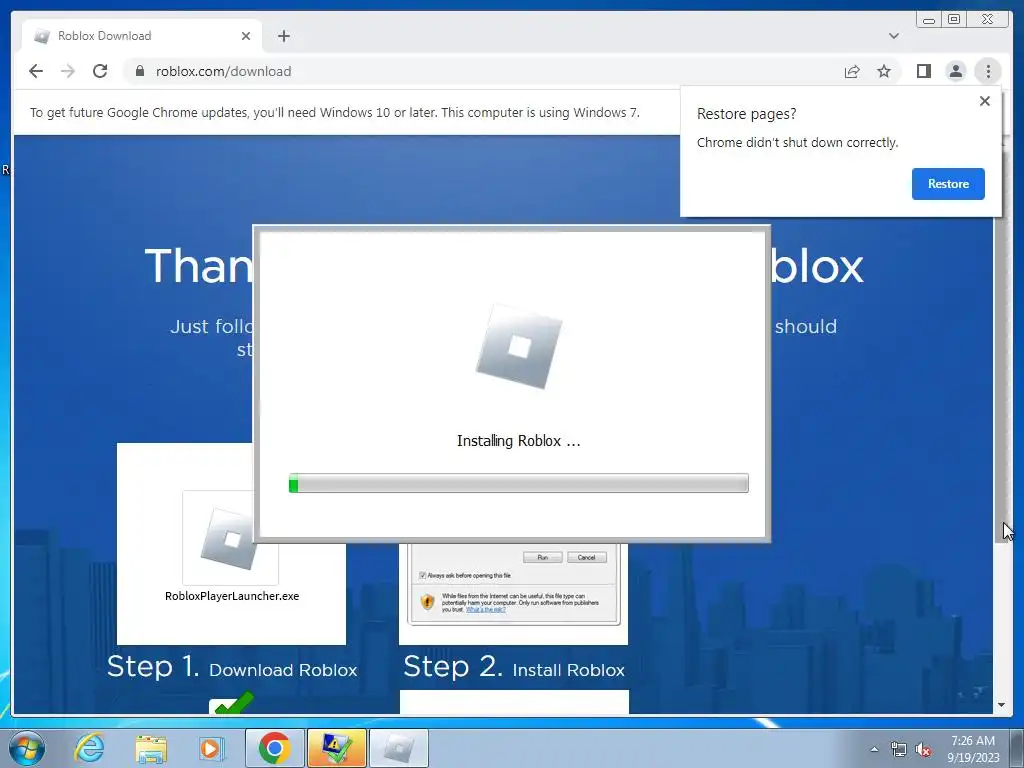
Task: Click the What's the risk link
Action: pos(485,609)
